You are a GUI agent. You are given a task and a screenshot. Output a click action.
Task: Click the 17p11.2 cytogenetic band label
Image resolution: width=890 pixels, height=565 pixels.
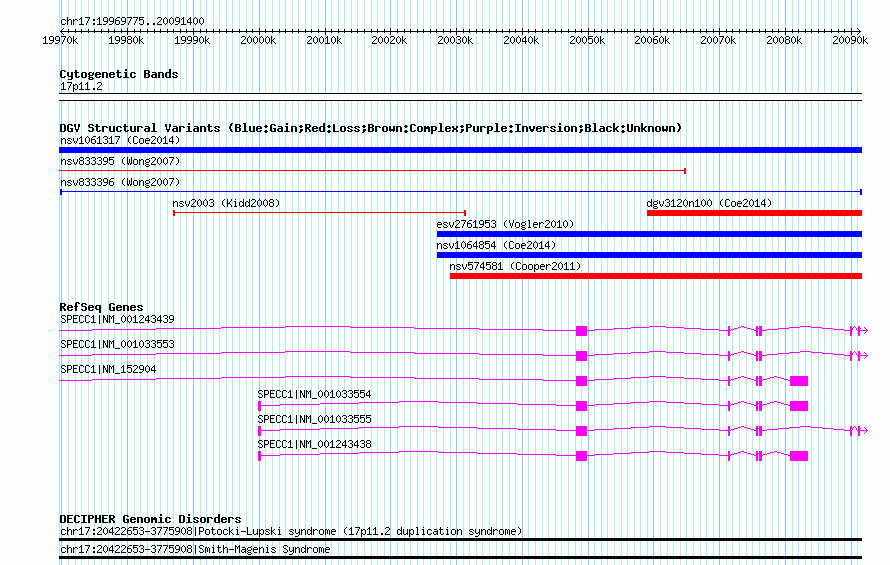(x=81, y=86)
